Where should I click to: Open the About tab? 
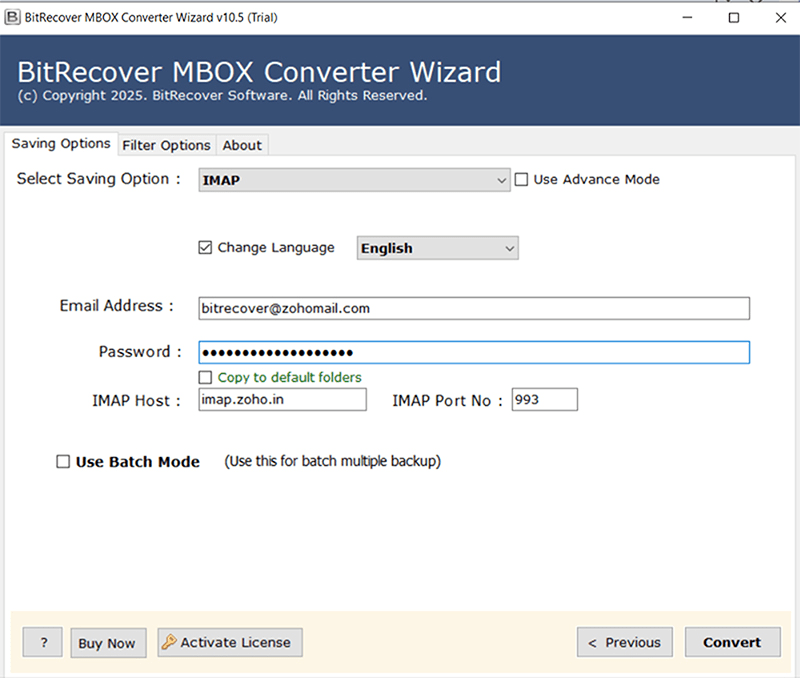coord(242,145)
